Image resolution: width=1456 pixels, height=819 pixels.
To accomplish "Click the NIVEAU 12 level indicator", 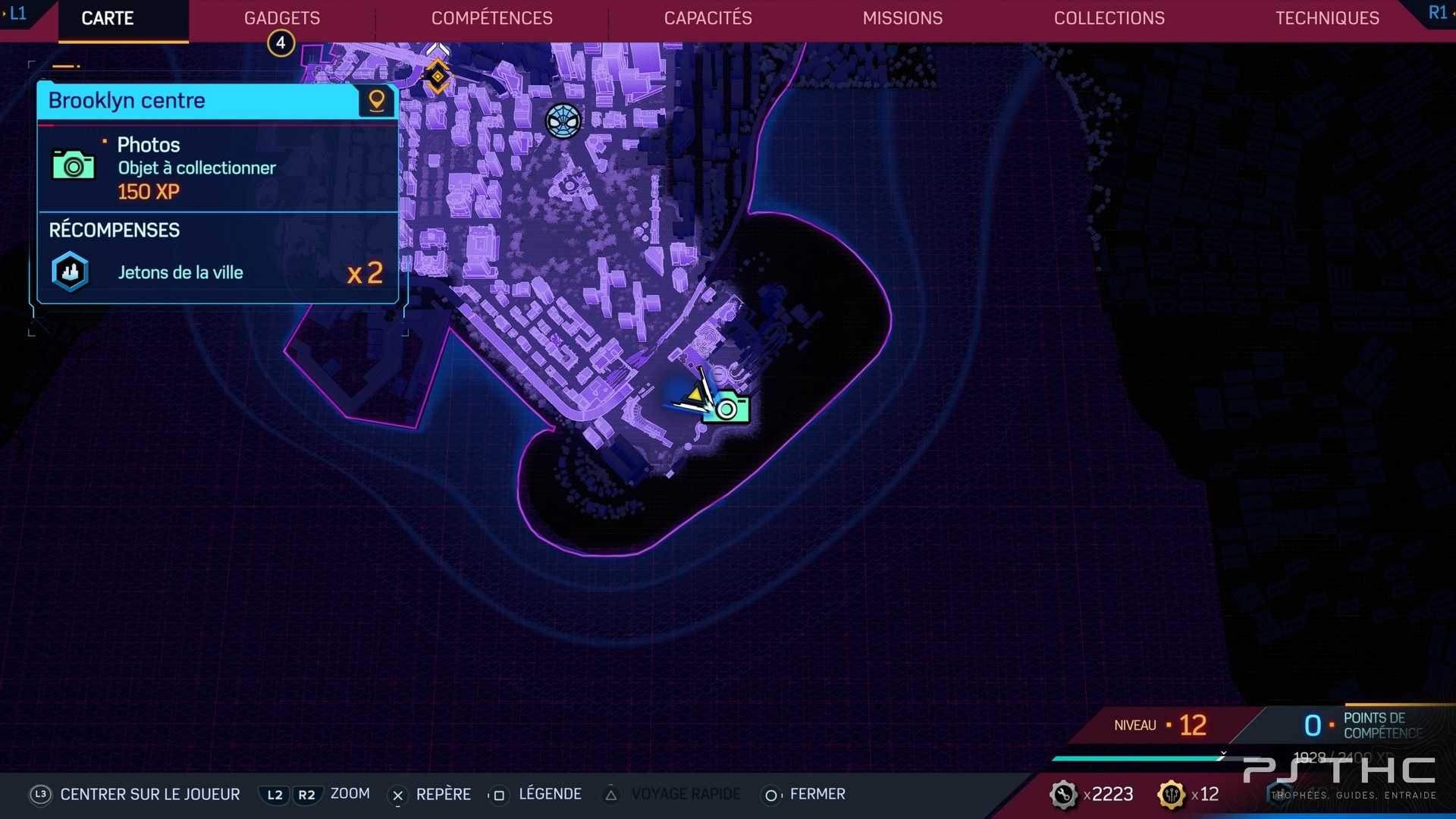I will coord(1160,725).
